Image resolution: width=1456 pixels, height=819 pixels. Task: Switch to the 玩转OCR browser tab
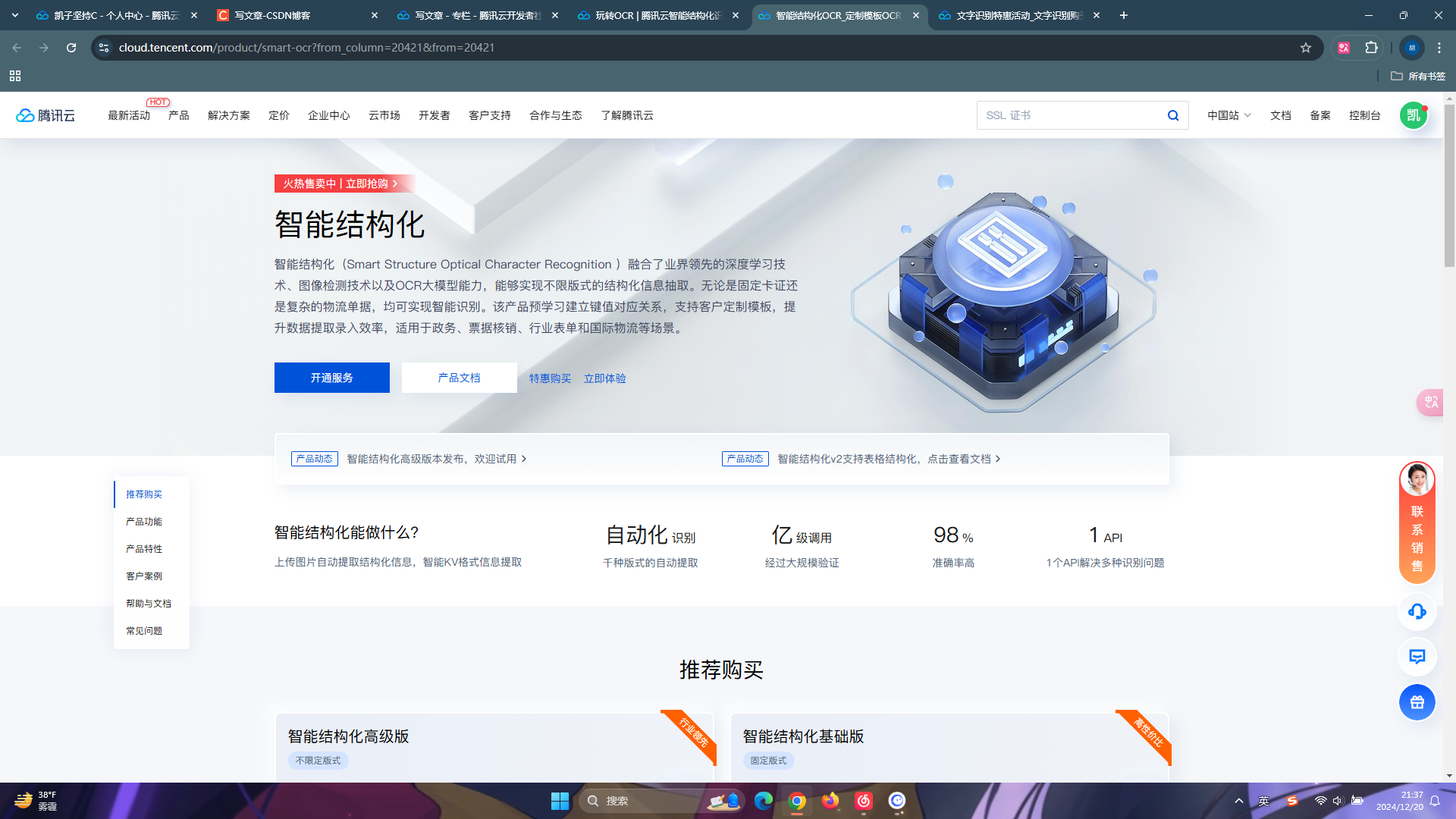click(x=657, y=15)
